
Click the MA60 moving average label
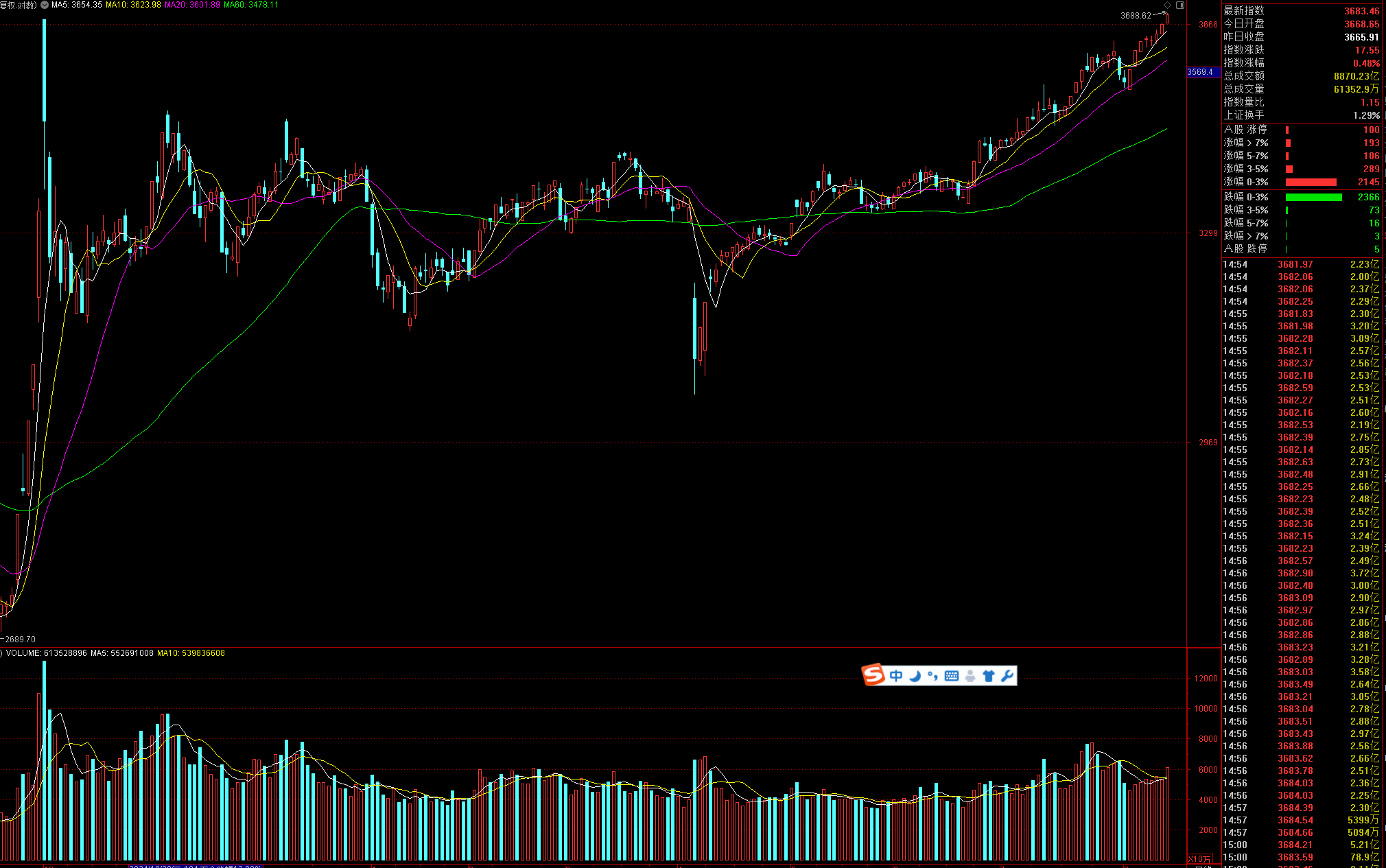[x=251, y=5]
